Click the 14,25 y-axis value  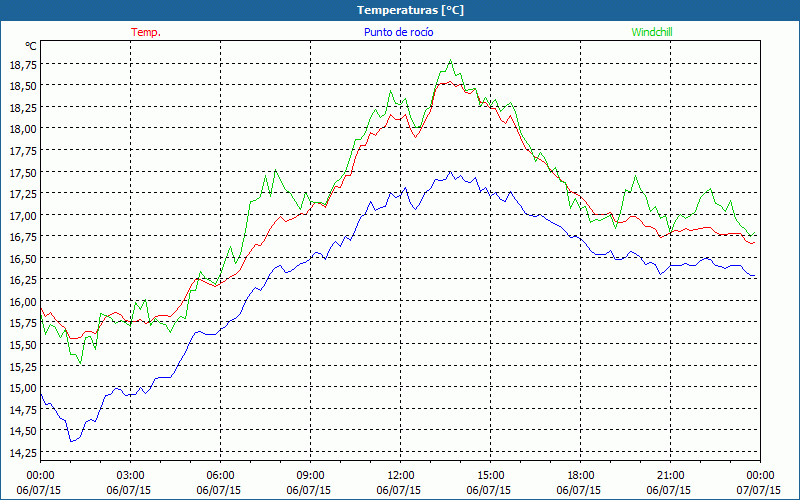click(x=23, y=453)
